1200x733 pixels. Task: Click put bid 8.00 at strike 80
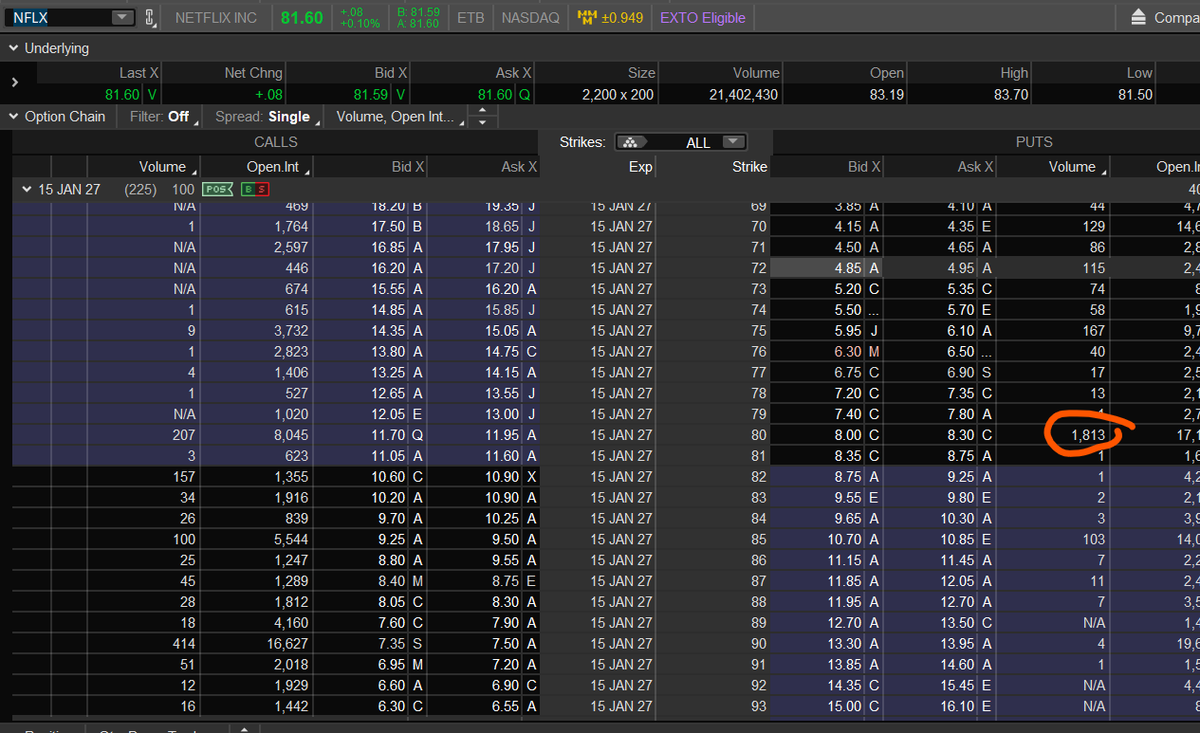pos(848,435)
